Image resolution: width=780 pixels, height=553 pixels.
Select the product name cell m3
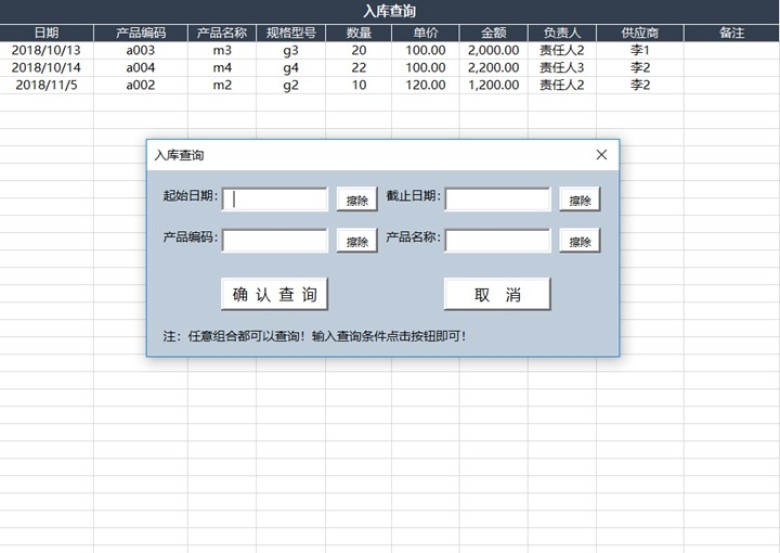point(222,50)
